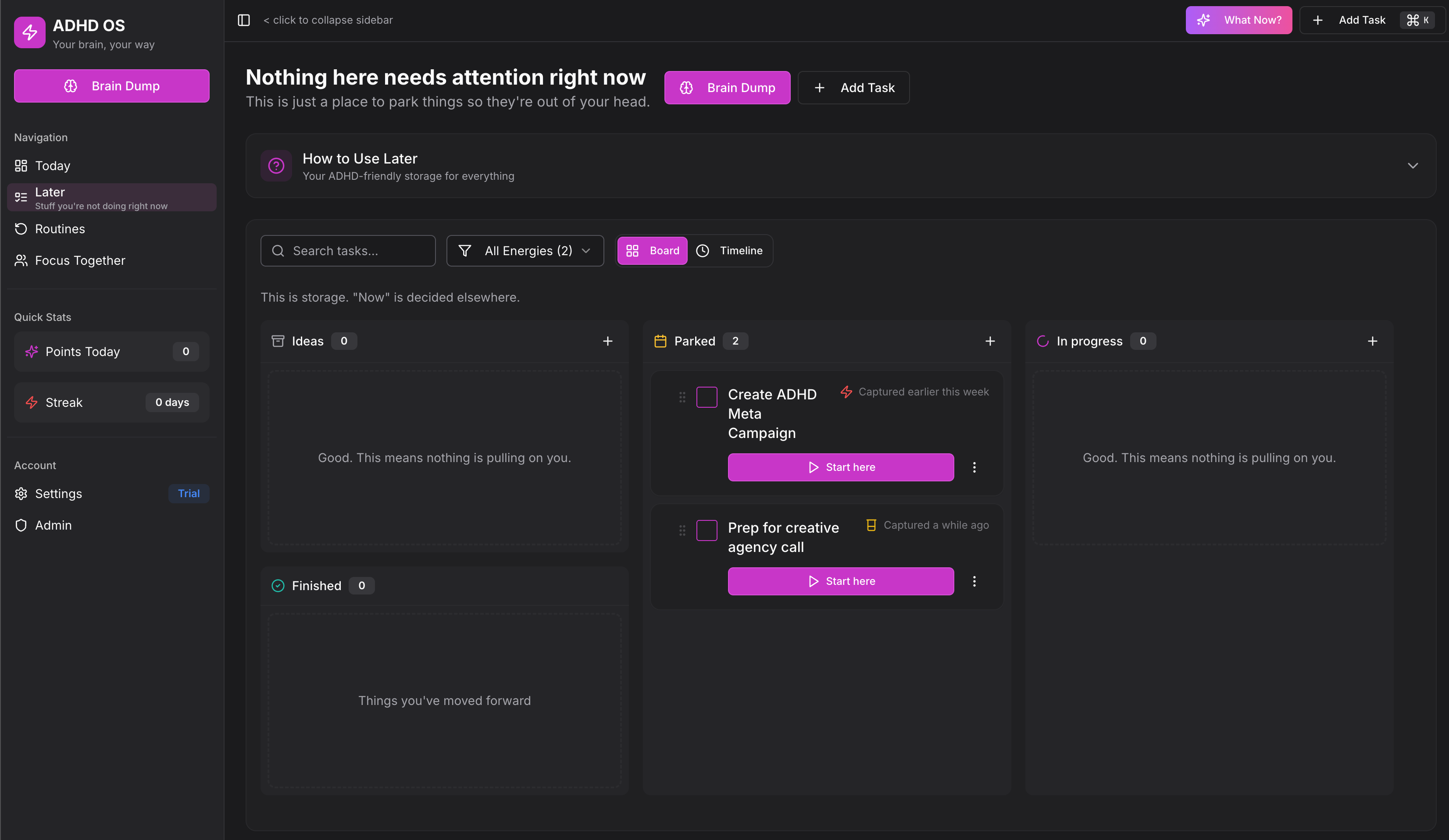The width and height of the screenshot is (1449, 840).
Task: Select Today in the navigation sidebar
Action: click(x=52, y=166)
